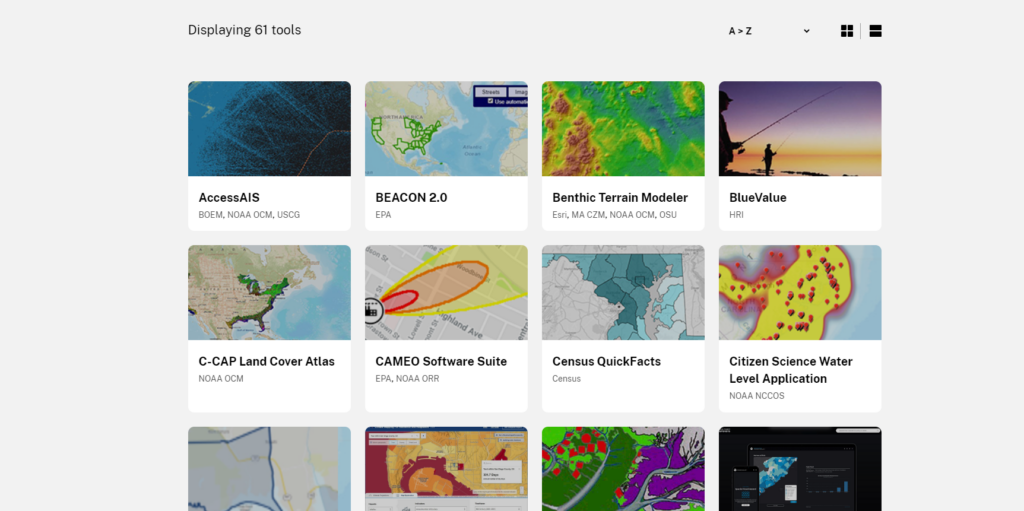Viewport: 1024px width, 511px height.
Task: Click 'Census' text under Census QuickFacts
Action: click(x=566, y=379)
